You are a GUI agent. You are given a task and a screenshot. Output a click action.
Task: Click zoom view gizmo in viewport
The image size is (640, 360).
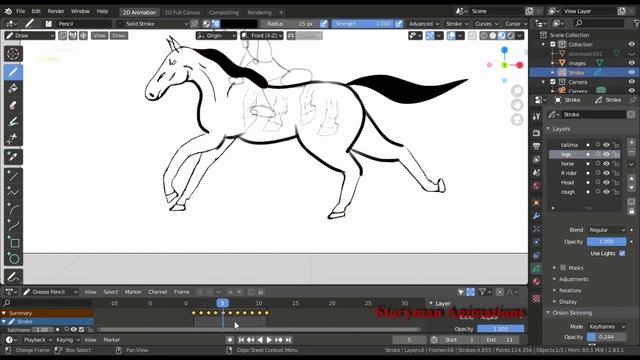(x=517, y=91)
